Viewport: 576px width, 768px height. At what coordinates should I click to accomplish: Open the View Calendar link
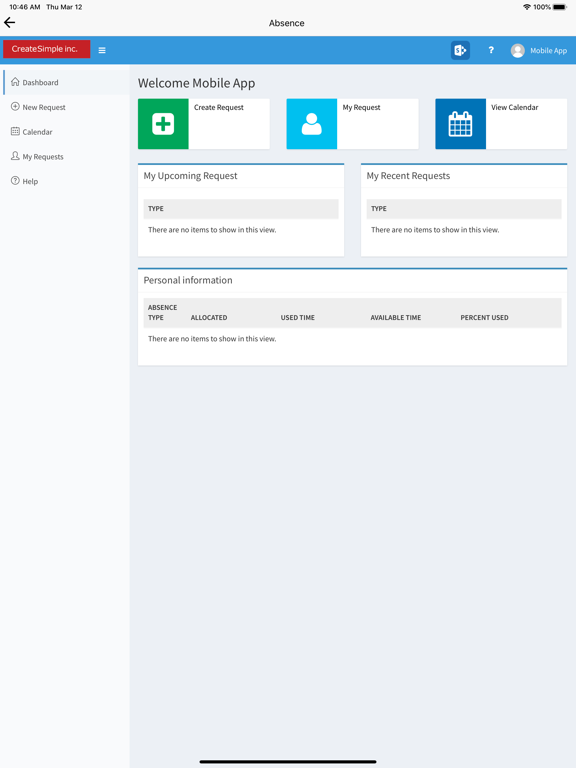pyautogui.click(x=514, y=107)
